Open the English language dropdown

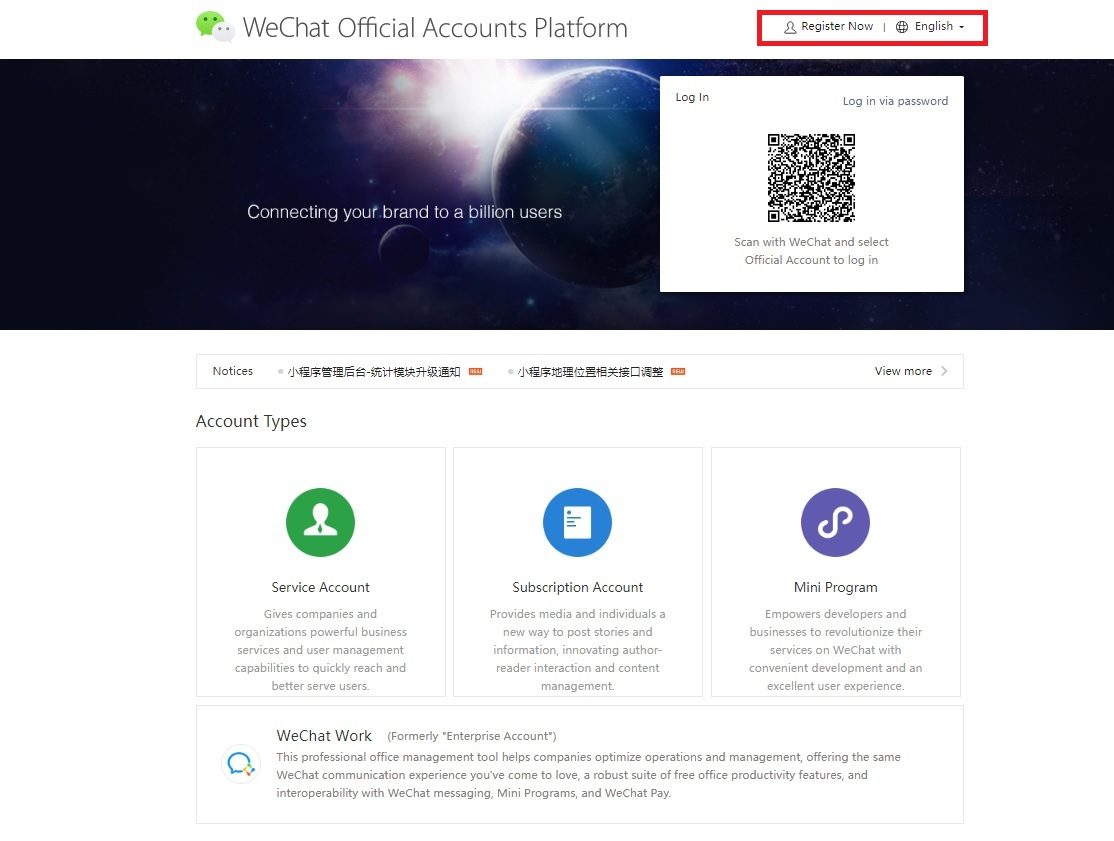pyautogui.click(x=939, y=26)
